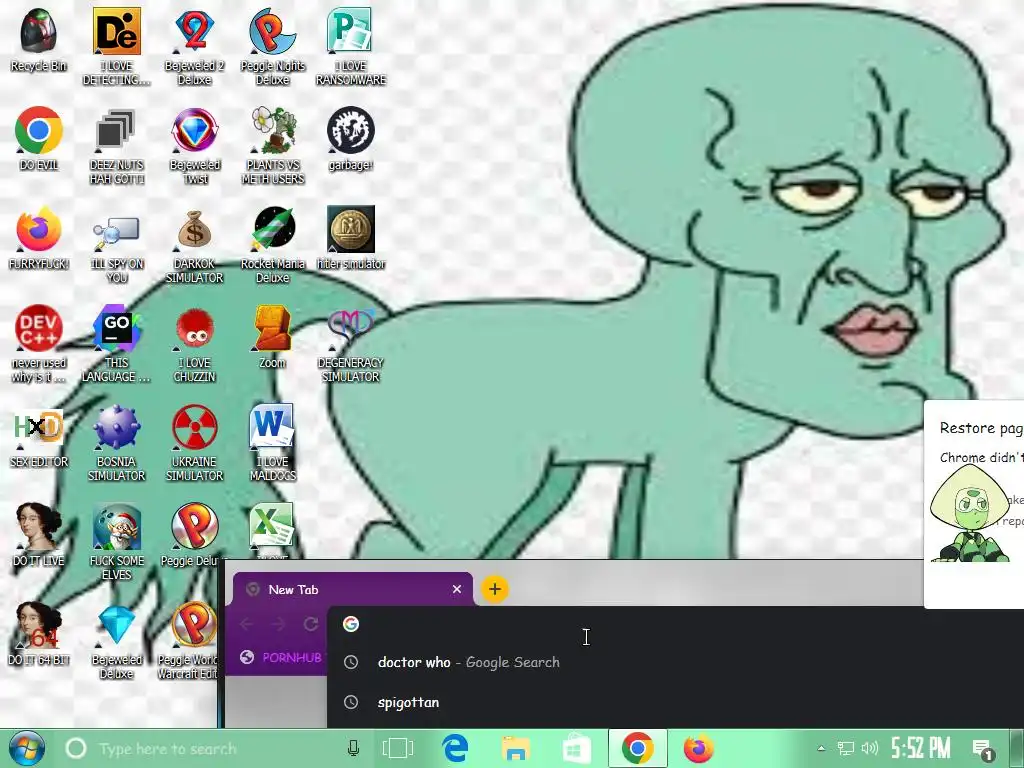This screenshot has height=768, width=1024.
Task: Activate taskbar microphone voice search
Action: (x=353, y=748)
